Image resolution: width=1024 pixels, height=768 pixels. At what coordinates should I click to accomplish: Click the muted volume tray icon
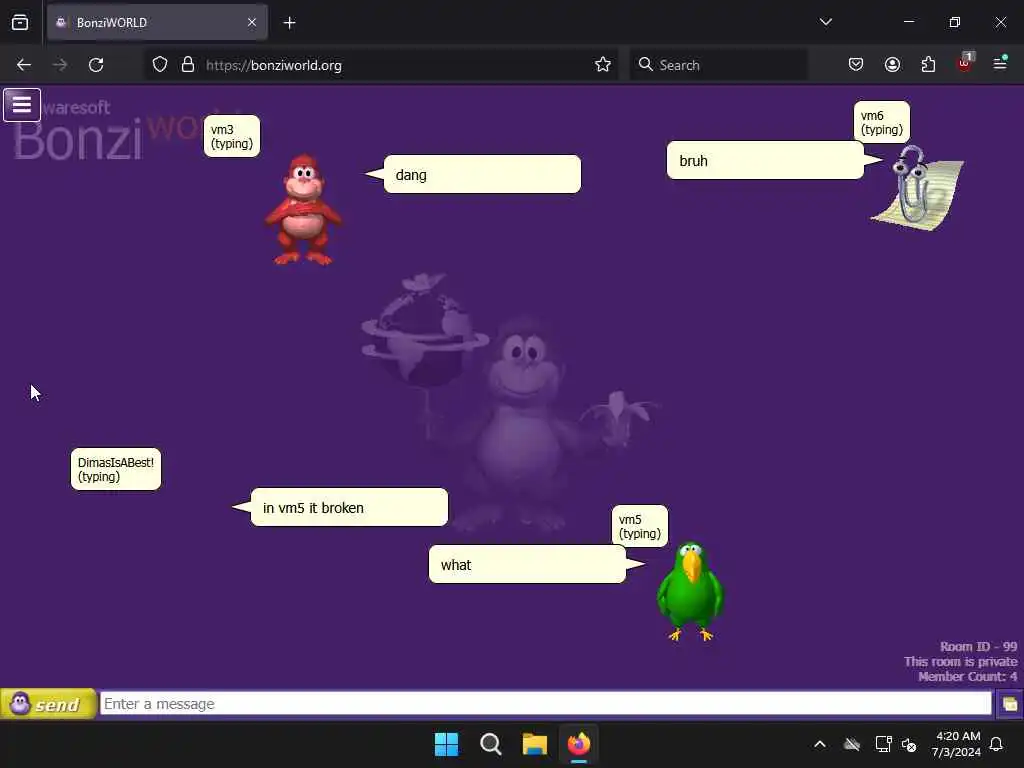tap(909, 744)
